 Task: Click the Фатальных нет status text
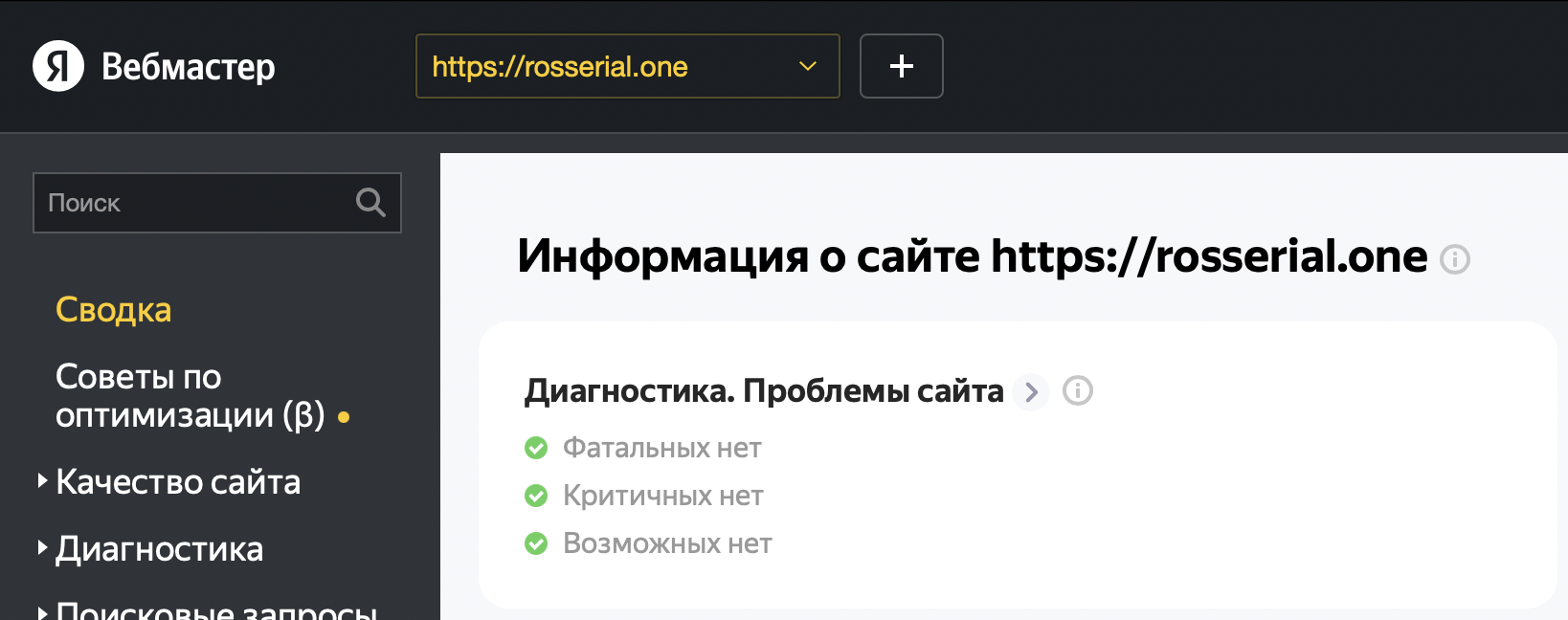click(x=662, y=448)
